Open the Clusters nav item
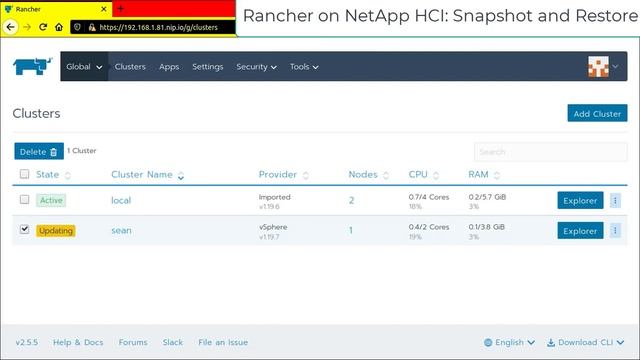Screen dimensions: 640x360 click(130, 67)
